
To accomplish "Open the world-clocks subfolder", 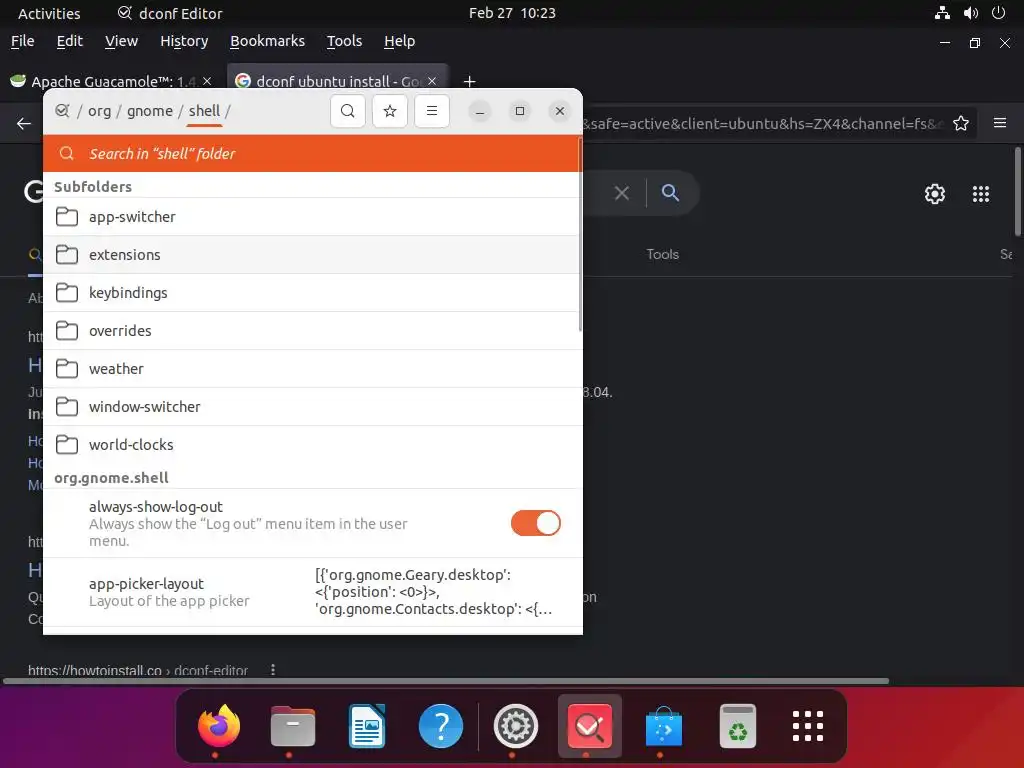I will click(312, 445).
